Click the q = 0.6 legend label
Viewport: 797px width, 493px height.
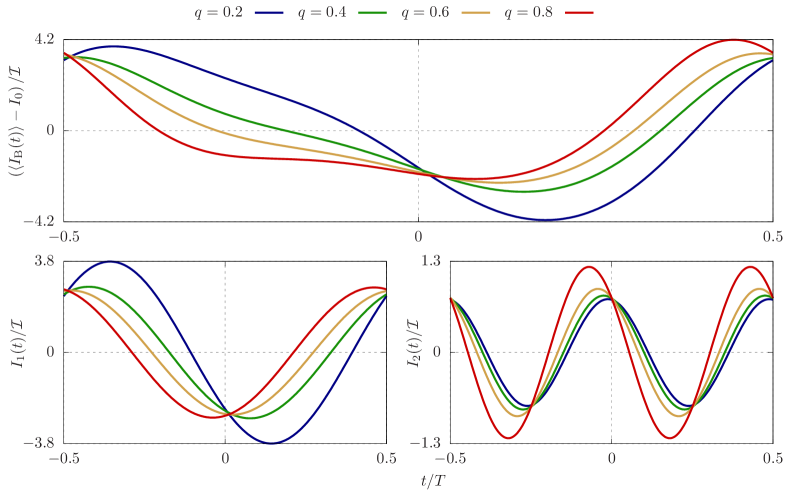[x=425, y=12]
